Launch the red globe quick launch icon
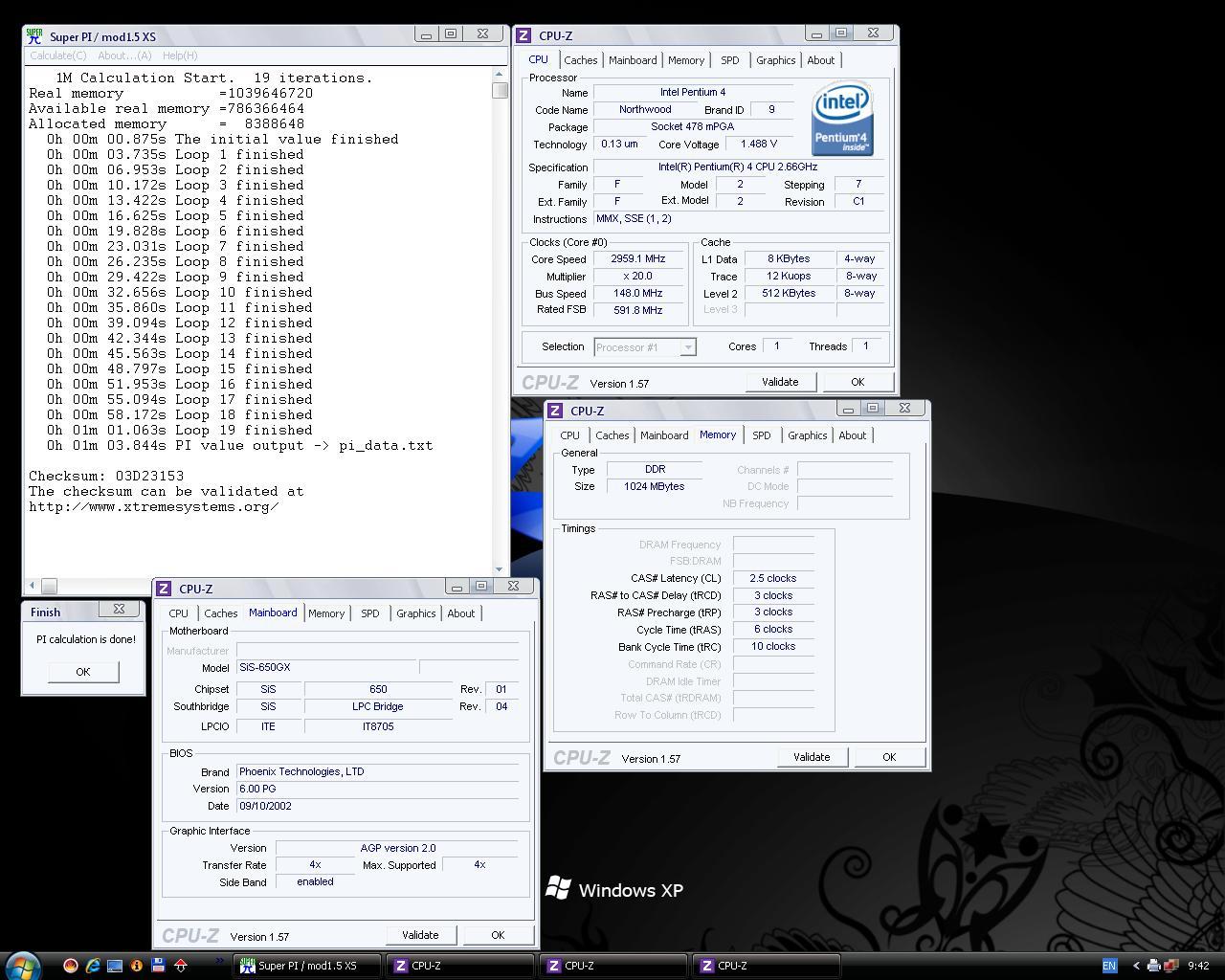The height and width of the screenshot is (980, 1225). [x=70, y=966]
